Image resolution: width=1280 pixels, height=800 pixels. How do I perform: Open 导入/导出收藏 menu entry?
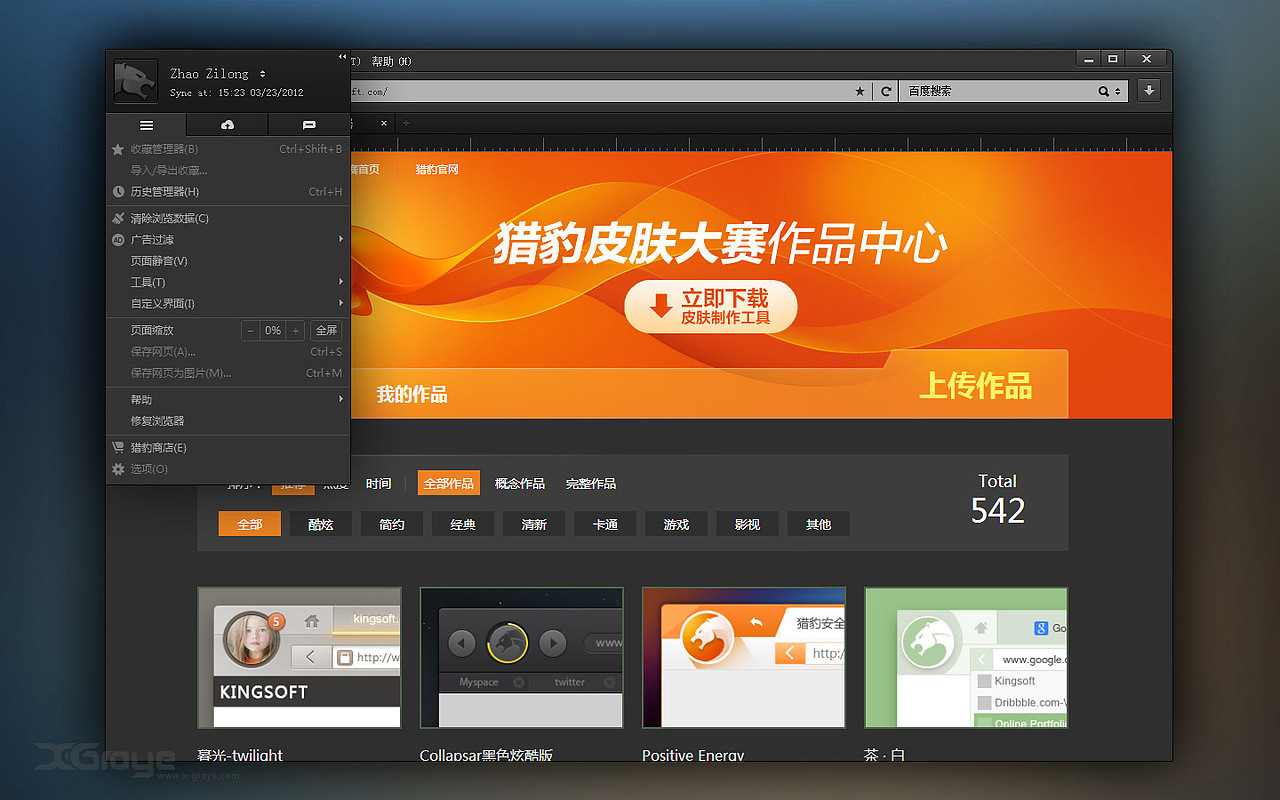[169, 170]
